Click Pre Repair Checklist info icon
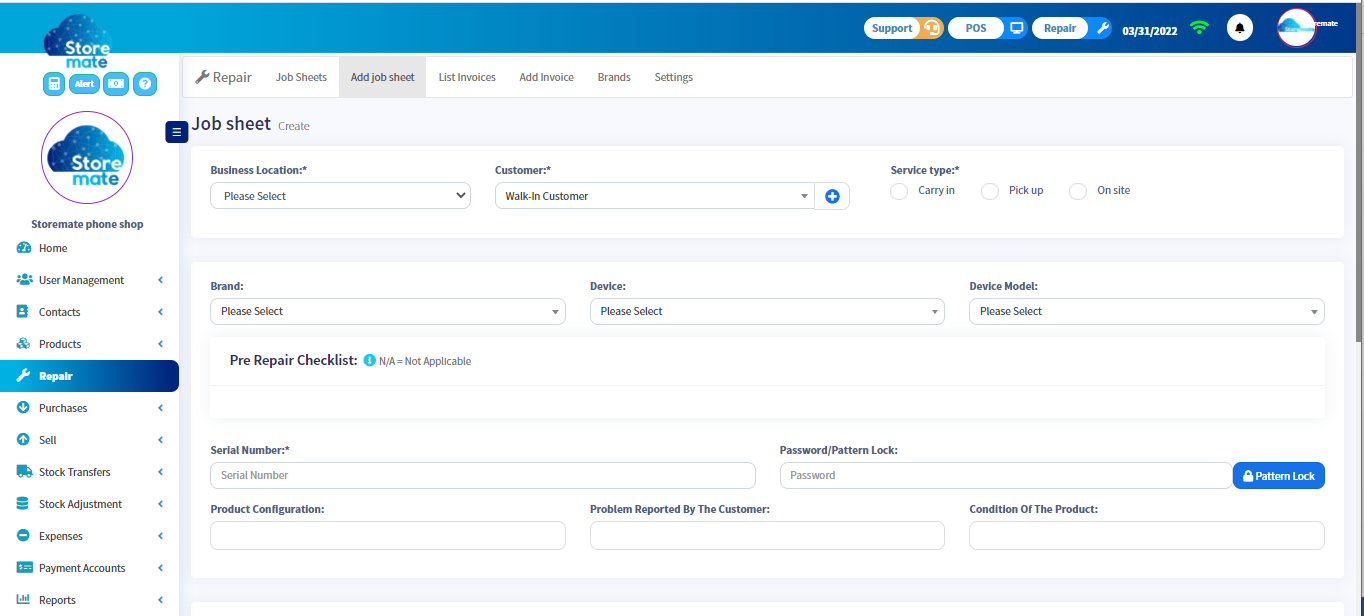This screenshot has height=616, width=1364. coord(369,360)
